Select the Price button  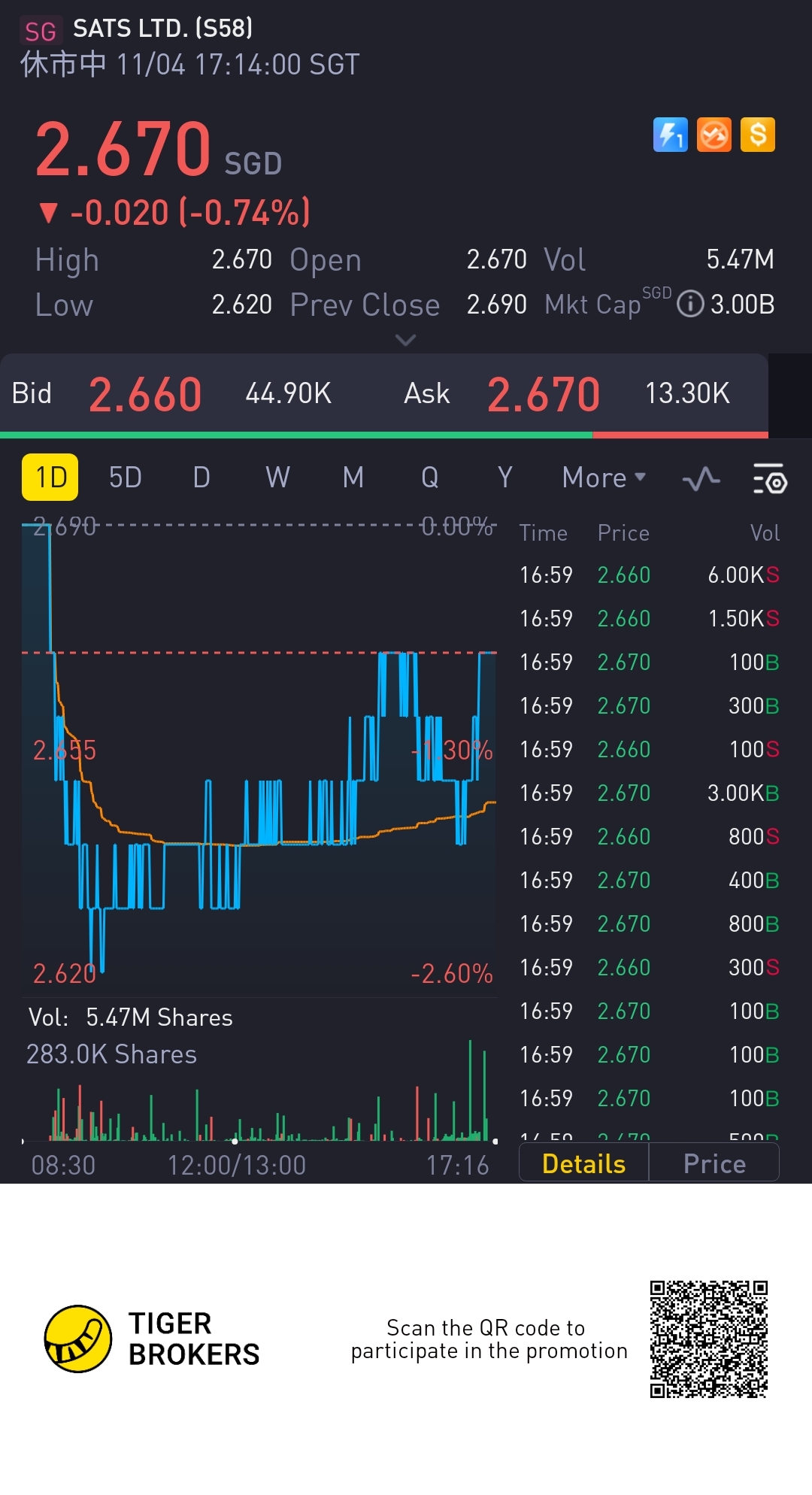(714, 1163)
